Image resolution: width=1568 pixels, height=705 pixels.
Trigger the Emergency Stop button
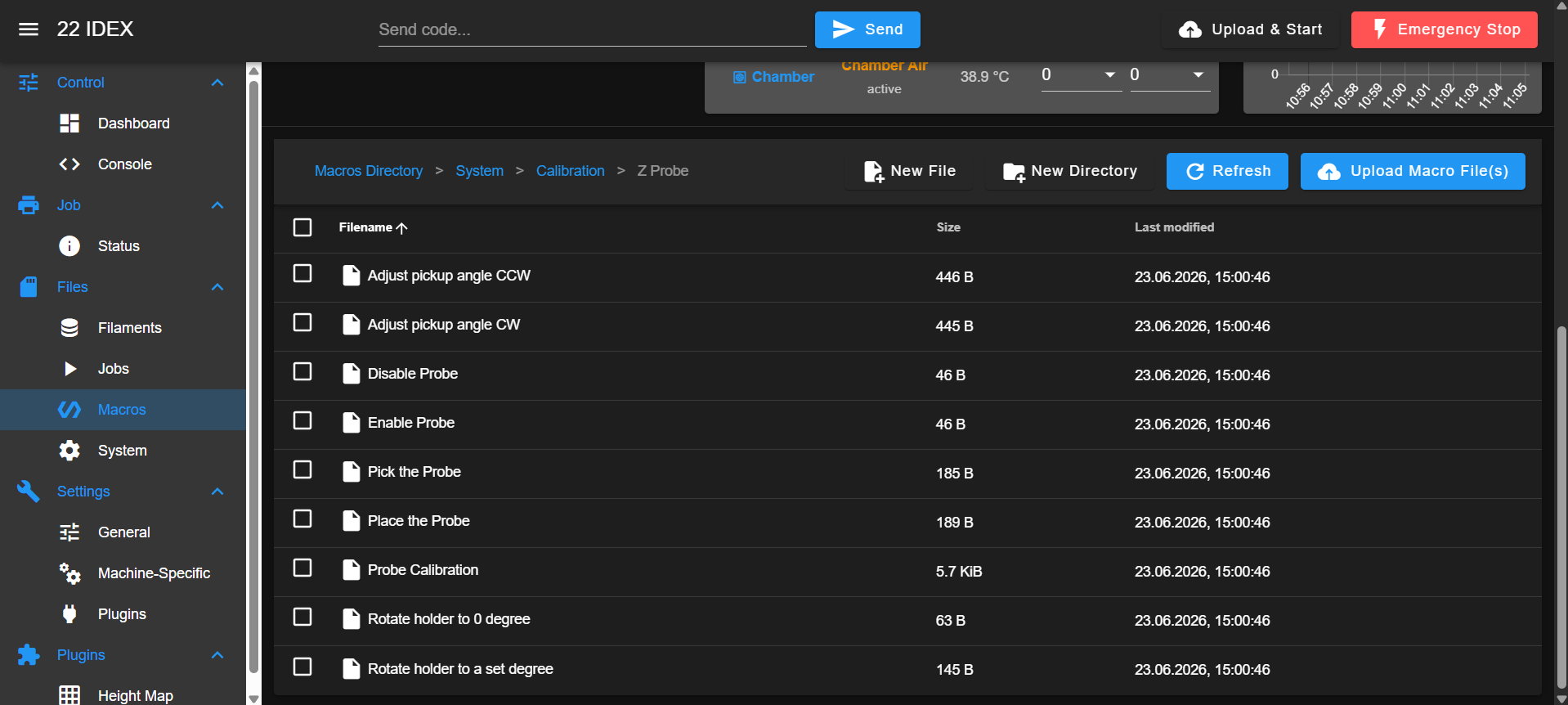pos(1445,29)
